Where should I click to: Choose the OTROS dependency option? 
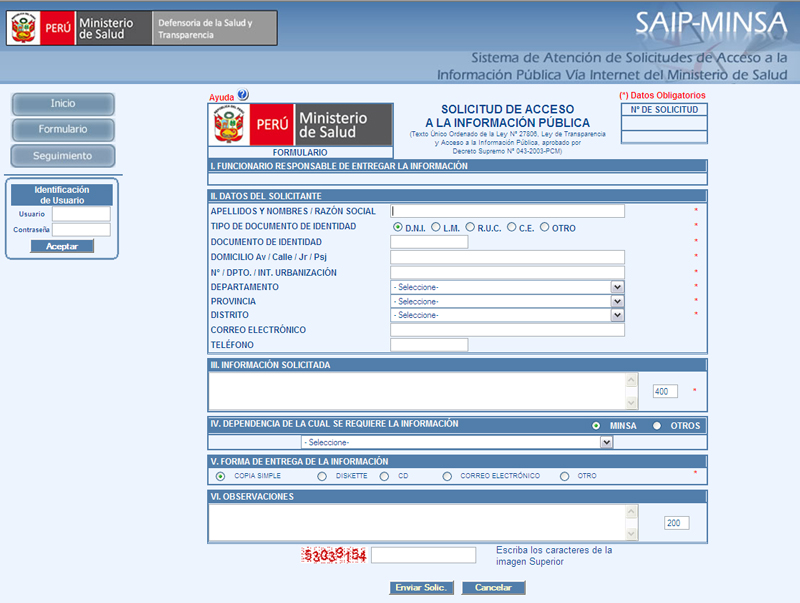pos(657,425)
